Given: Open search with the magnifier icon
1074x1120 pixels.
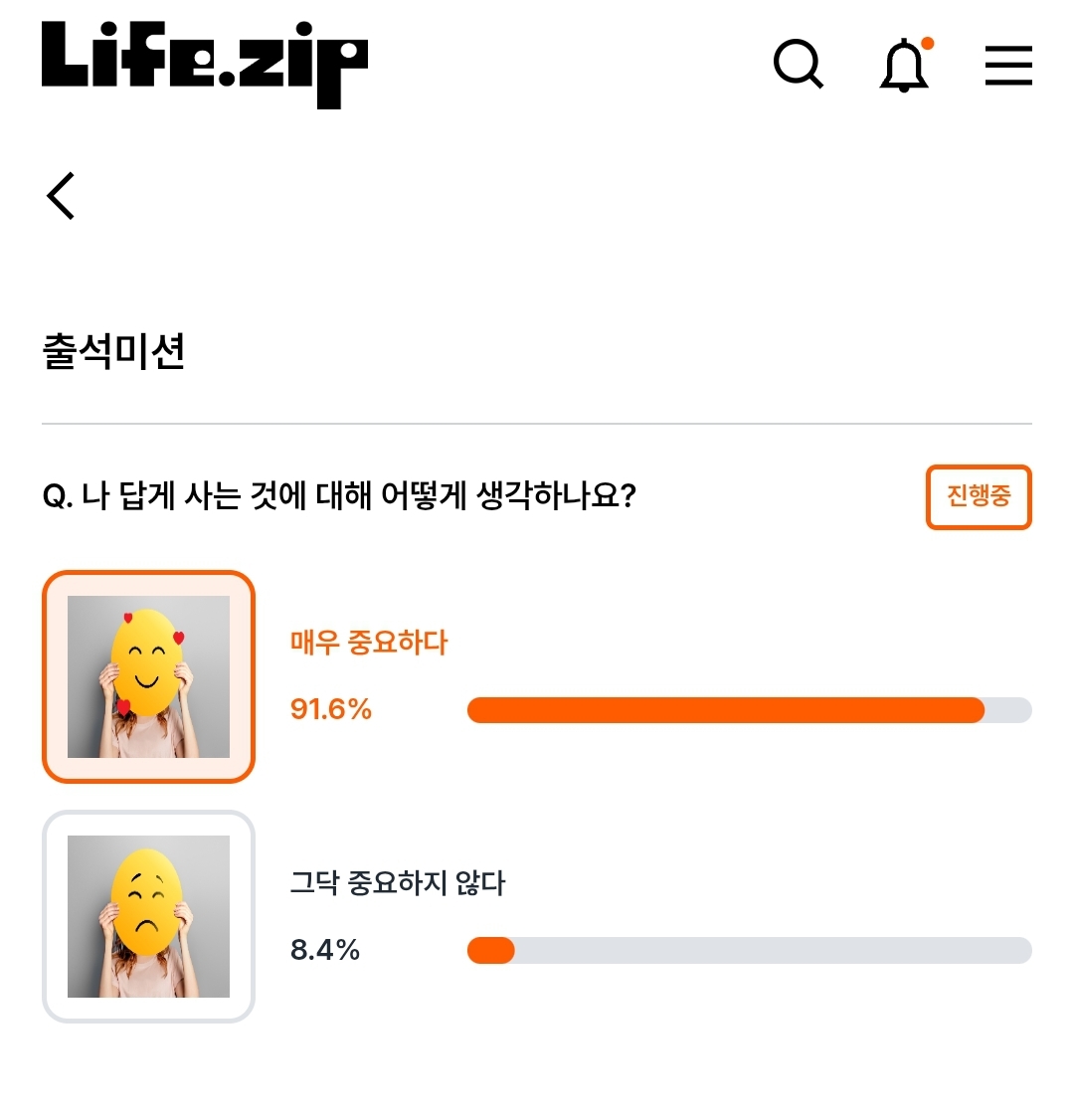Looking at the screenshot, I should tap(798, 65).
